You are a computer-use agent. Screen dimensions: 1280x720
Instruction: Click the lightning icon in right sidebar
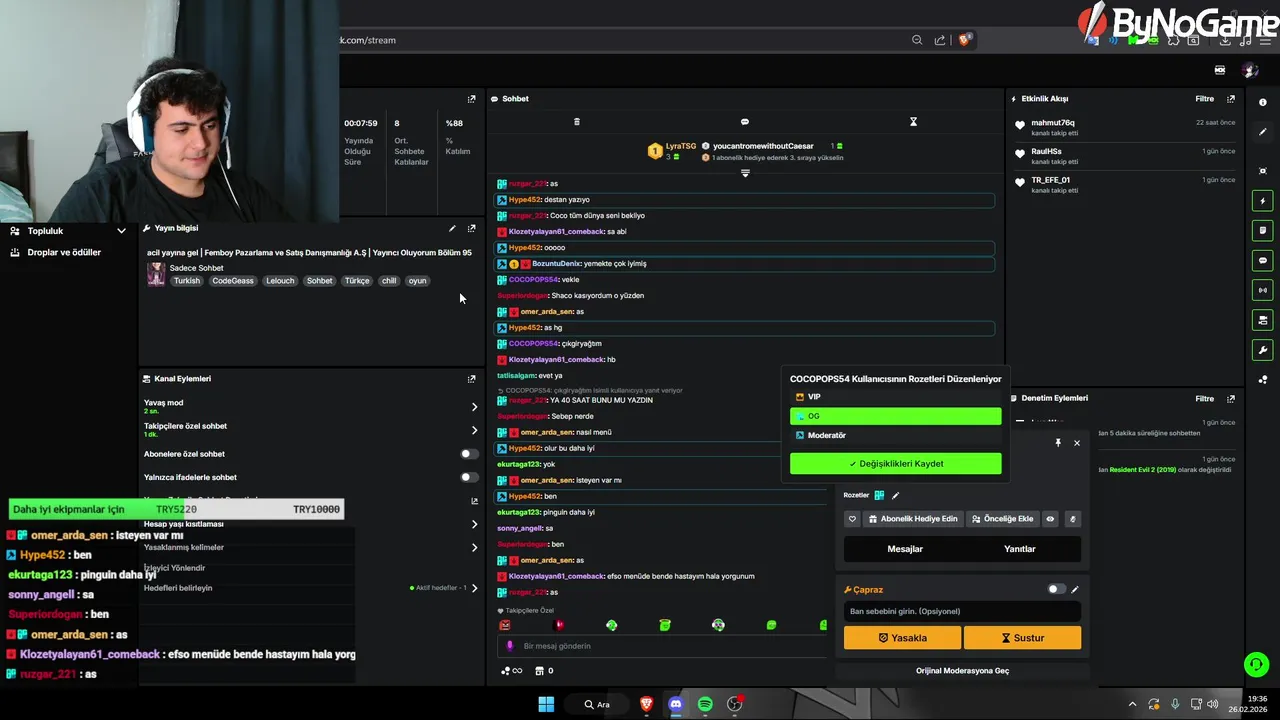point(1263,200)
